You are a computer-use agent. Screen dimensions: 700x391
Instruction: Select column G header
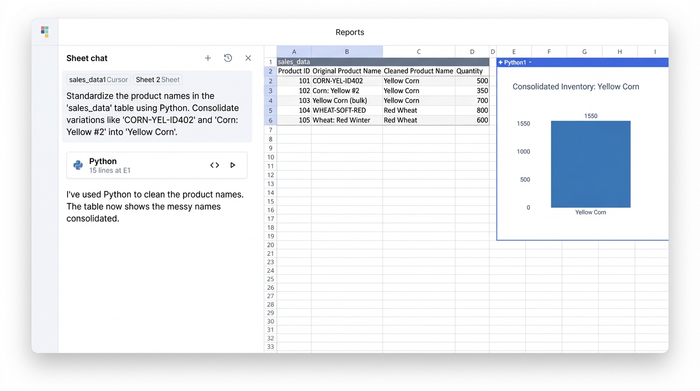coord(584,52)
